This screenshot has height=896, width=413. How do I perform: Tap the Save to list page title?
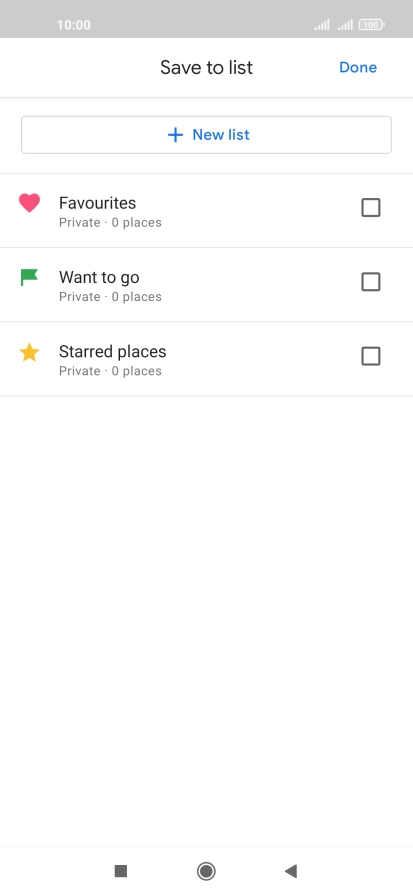(206, 67)
